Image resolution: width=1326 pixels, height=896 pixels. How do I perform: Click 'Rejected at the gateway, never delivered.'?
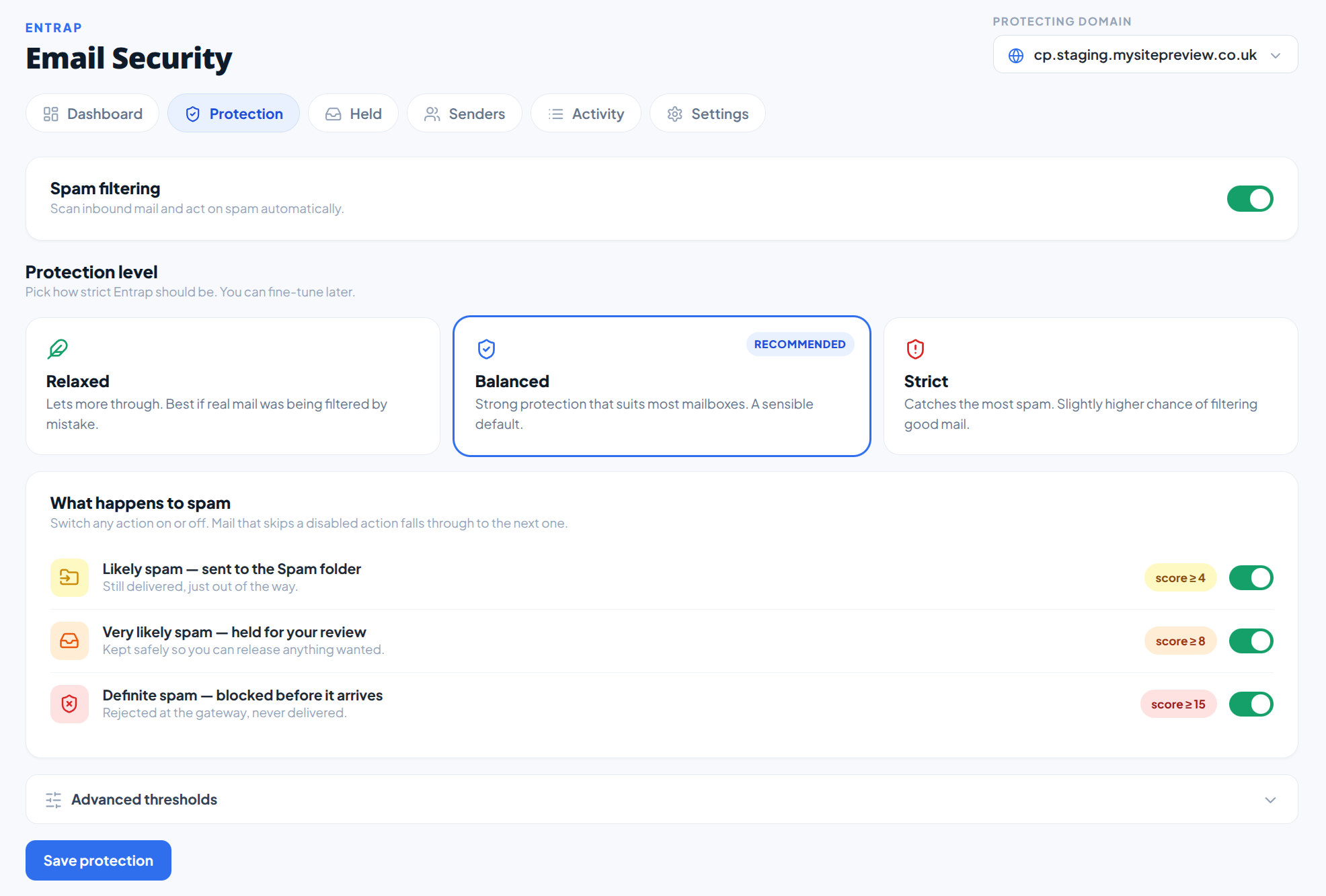click(225, 712)
